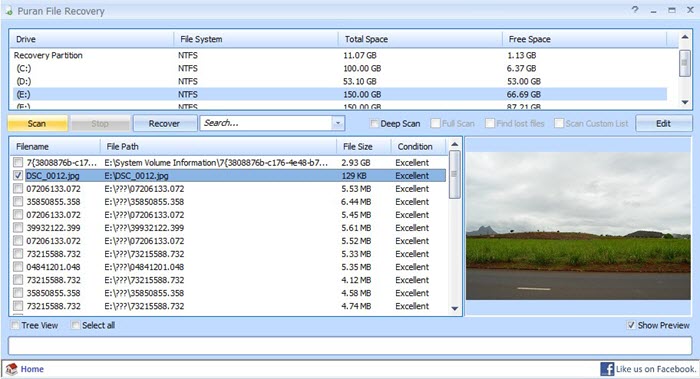The height and width of the screenshot is (379, 700).
Task: Click the landscape preview image
Action: point(578,226)
